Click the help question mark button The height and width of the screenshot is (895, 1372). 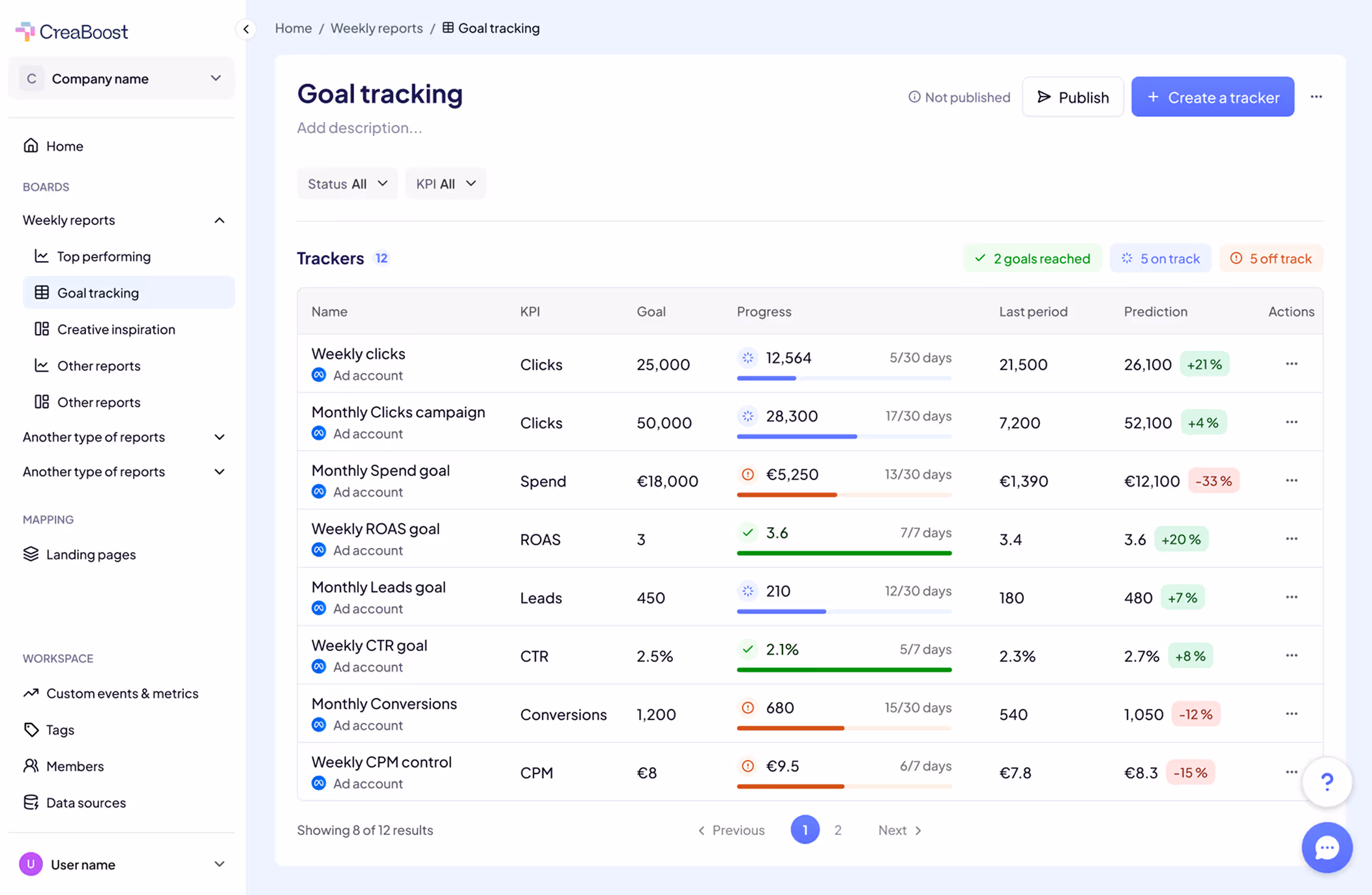[x=1326, y=781]
